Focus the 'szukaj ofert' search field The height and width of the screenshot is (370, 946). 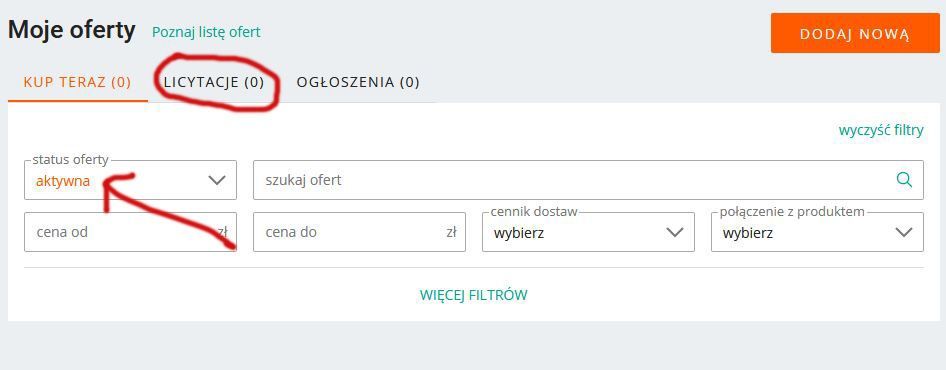[x=588, y=180]
